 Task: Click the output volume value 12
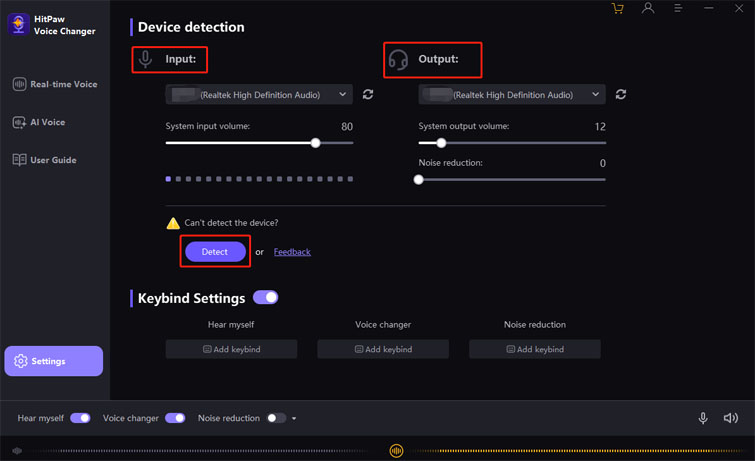click(600, 127)
